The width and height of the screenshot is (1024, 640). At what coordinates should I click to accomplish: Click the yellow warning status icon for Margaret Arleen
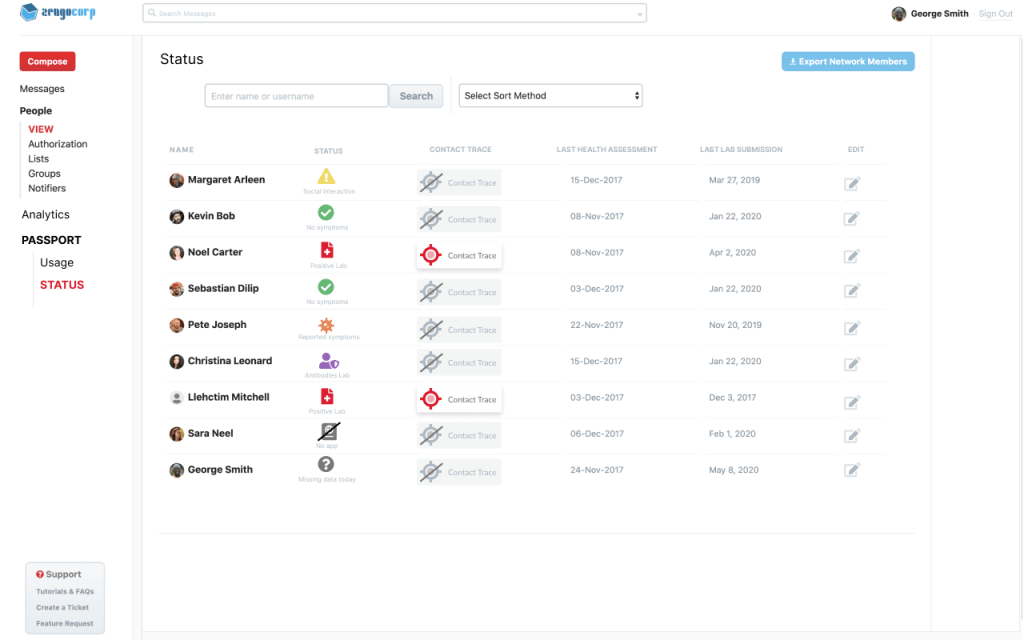[326, 177]
